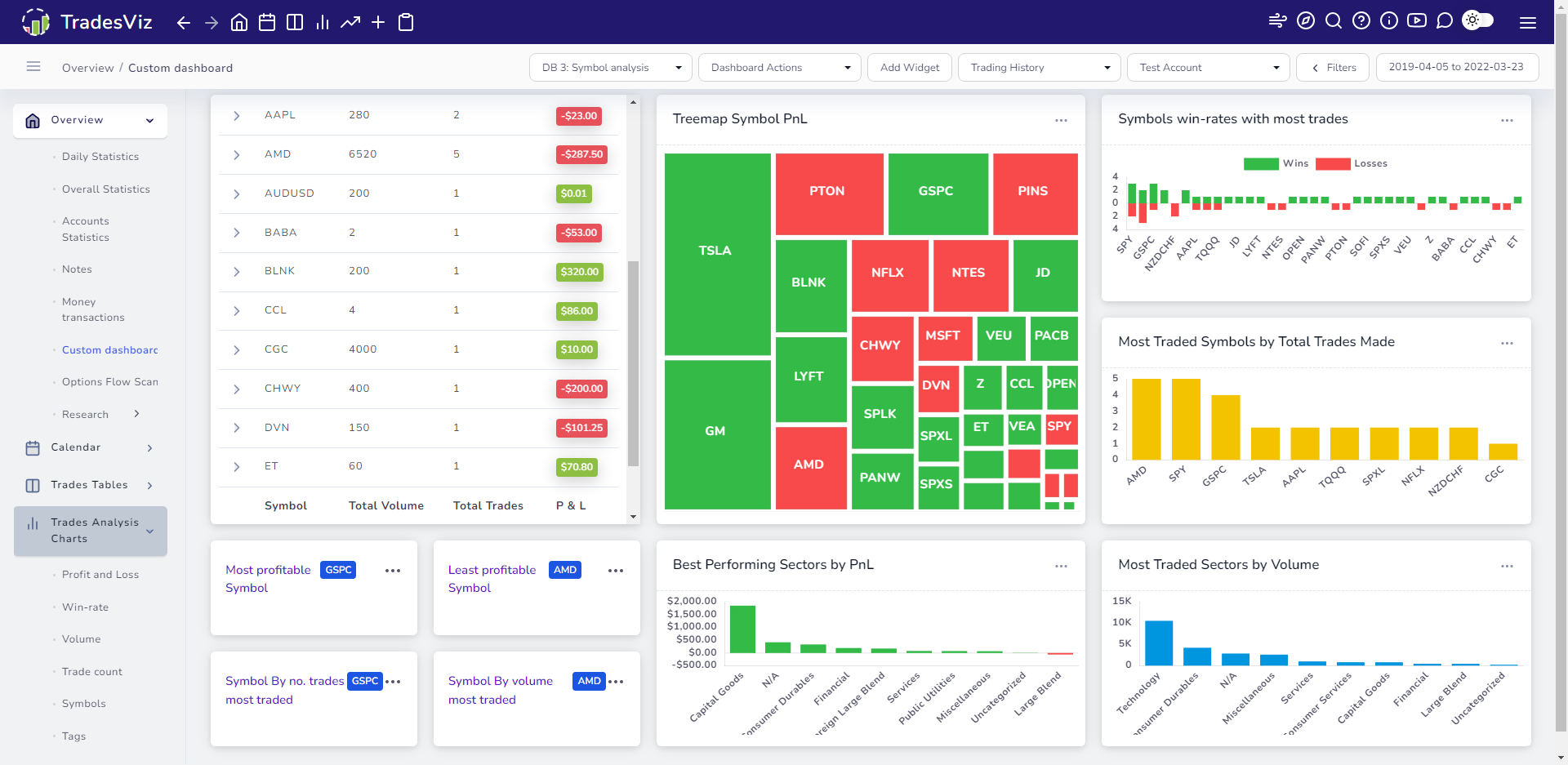Open the Filters panel button
Screen dimensions: 1568x765
coord(1334,68)
